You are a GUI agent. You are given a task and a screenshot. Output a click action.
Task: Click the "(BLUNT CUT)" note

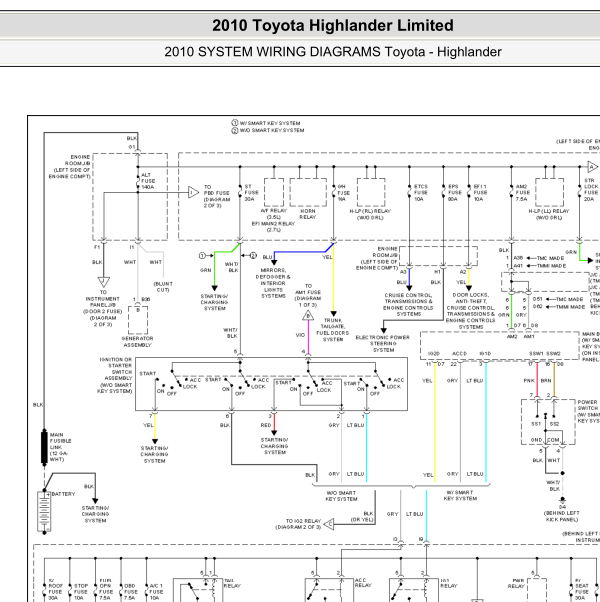tap(163, 287)
